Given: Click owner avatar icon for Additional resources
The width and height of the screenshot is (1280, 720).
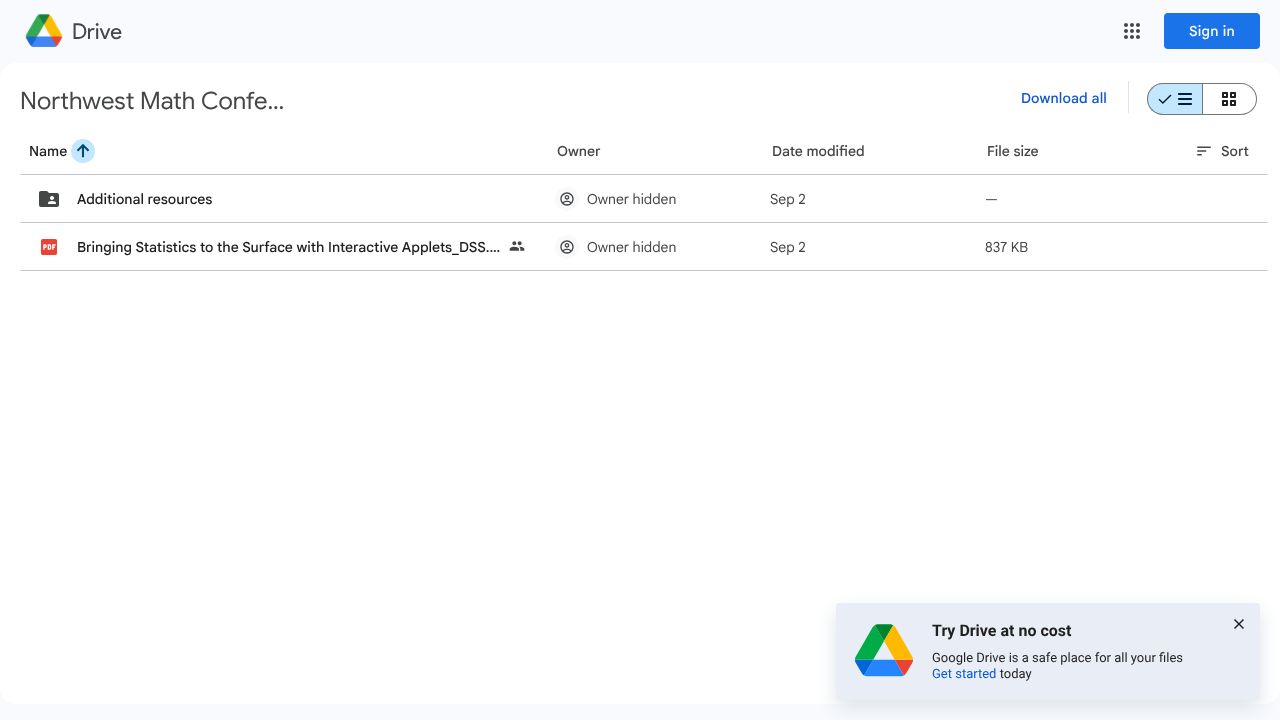Looking at the screenshot, I should (x=567, y=199).
